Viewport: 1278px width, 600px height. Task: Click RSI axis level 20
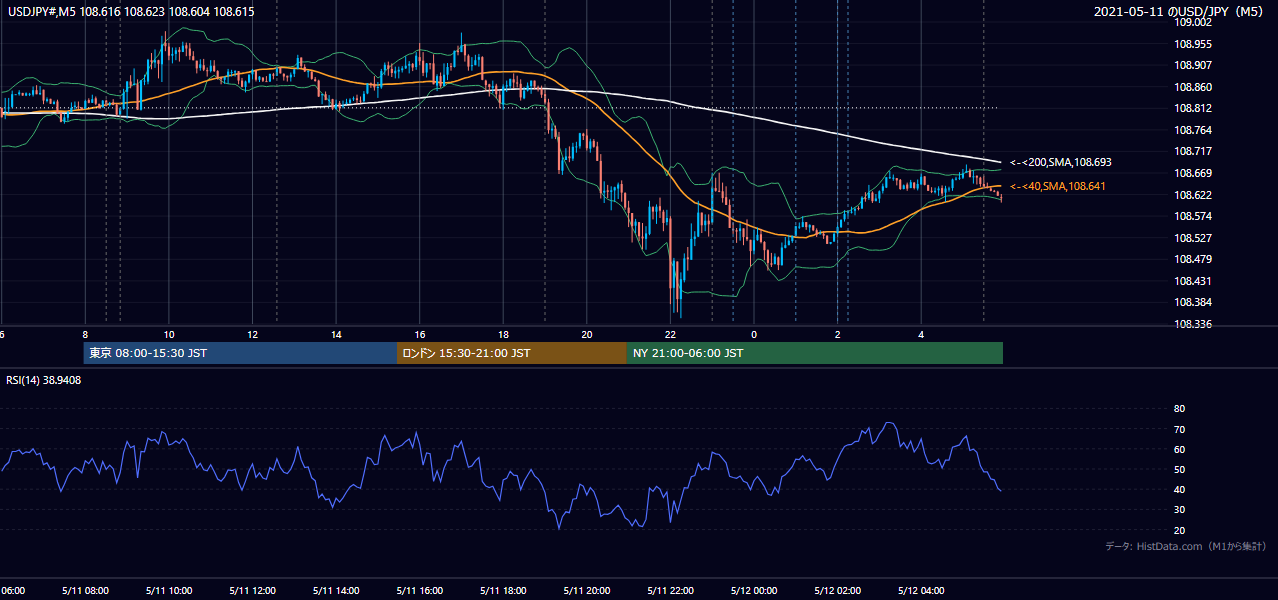(1179, 530)
